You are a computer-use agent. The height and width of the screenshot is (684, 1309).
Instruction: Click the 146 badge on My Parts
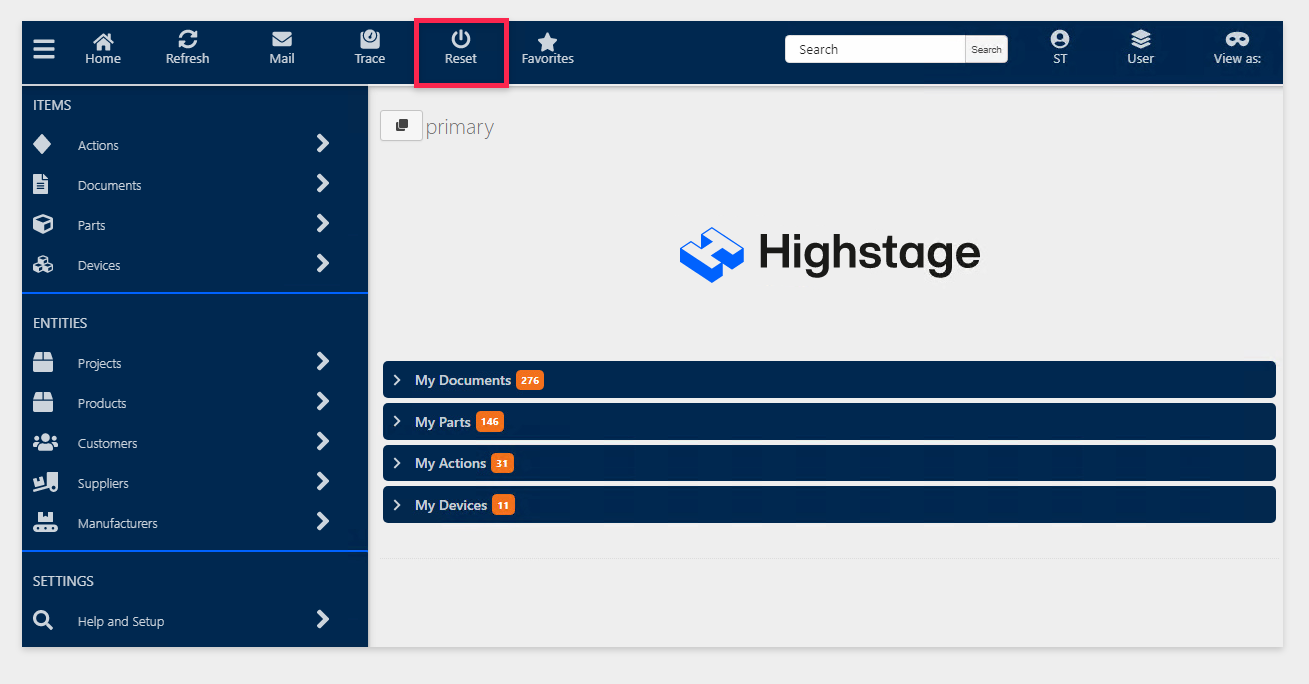pyautogui.click(x=490, y=422)
